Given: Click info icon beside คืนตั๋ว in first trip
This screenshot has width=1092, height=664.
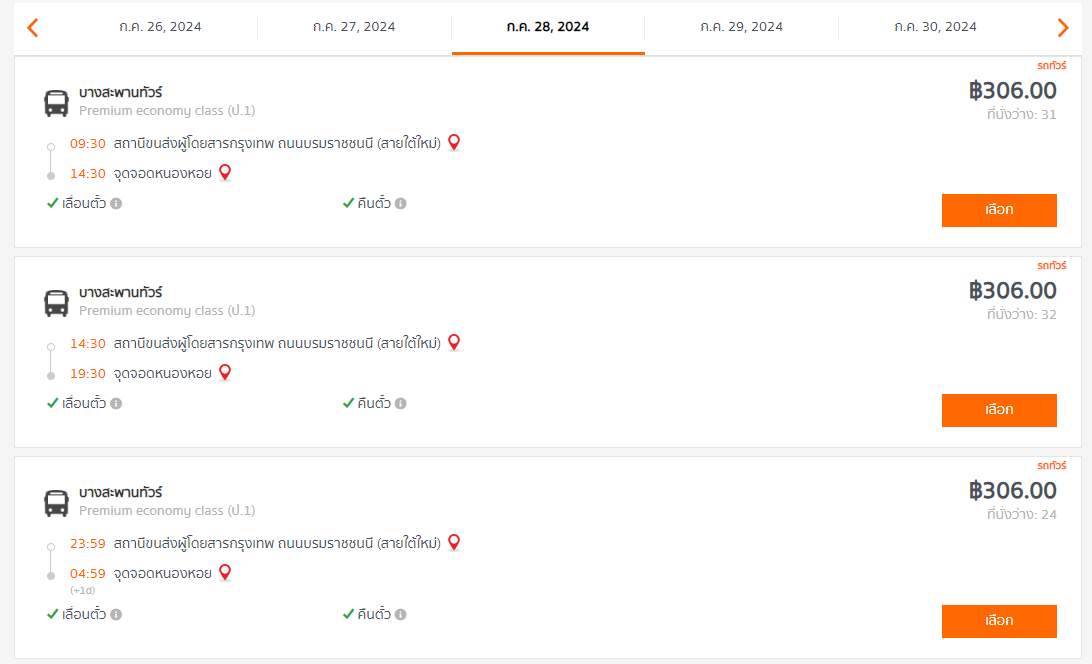Looking at the screenshot, I should [x=400, y=203].
